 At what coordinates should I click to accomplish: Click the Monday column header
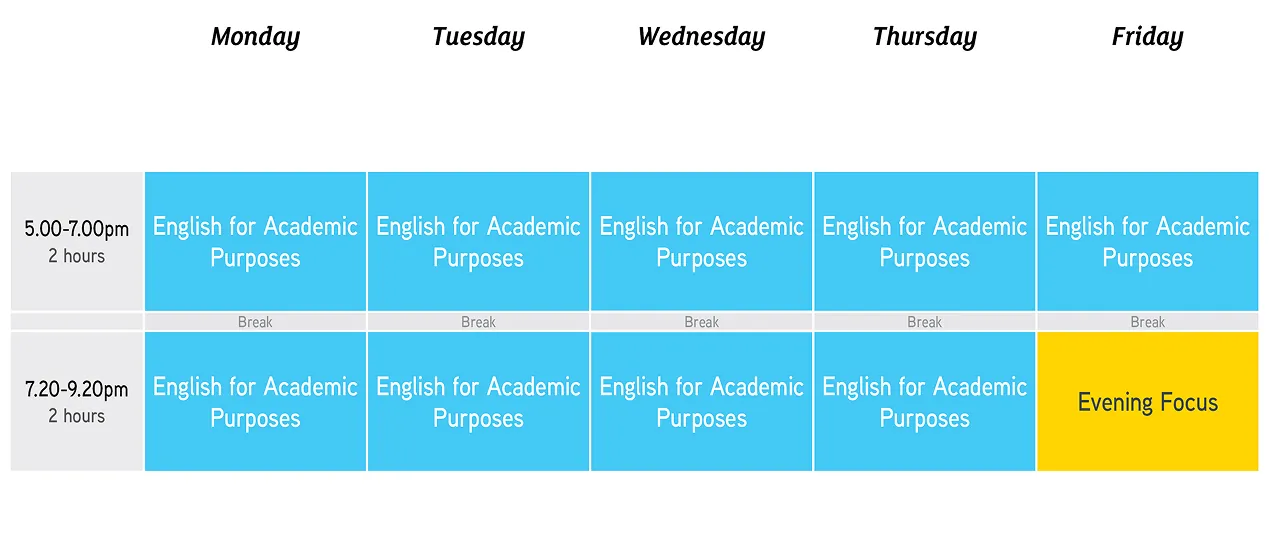[x=255, y=37]
